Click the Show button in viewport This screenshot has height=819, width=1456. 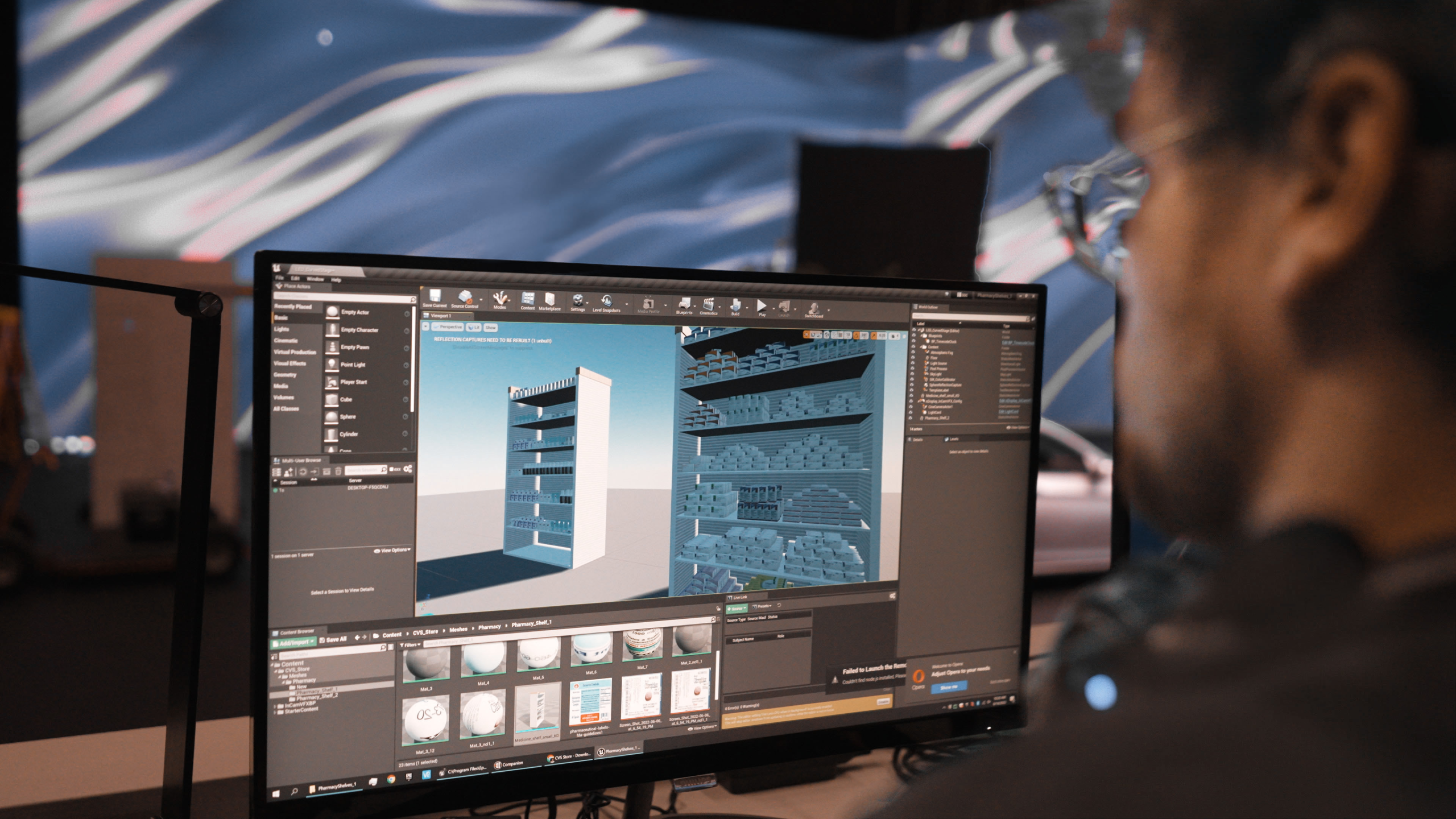pyautogui.click(x=491, y=328)
